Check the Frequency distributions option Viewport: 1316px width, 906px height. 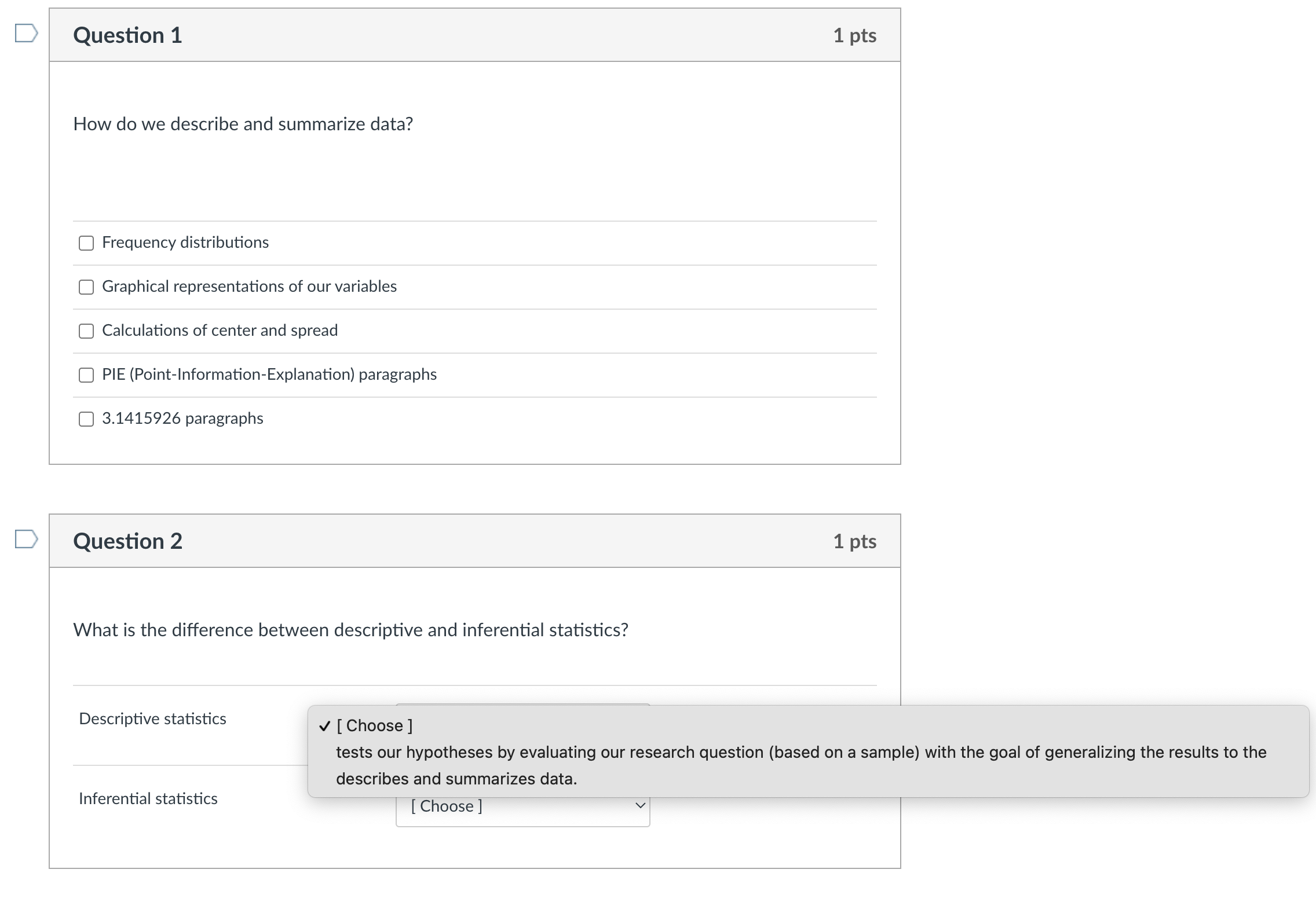click(x=86, y=243)
